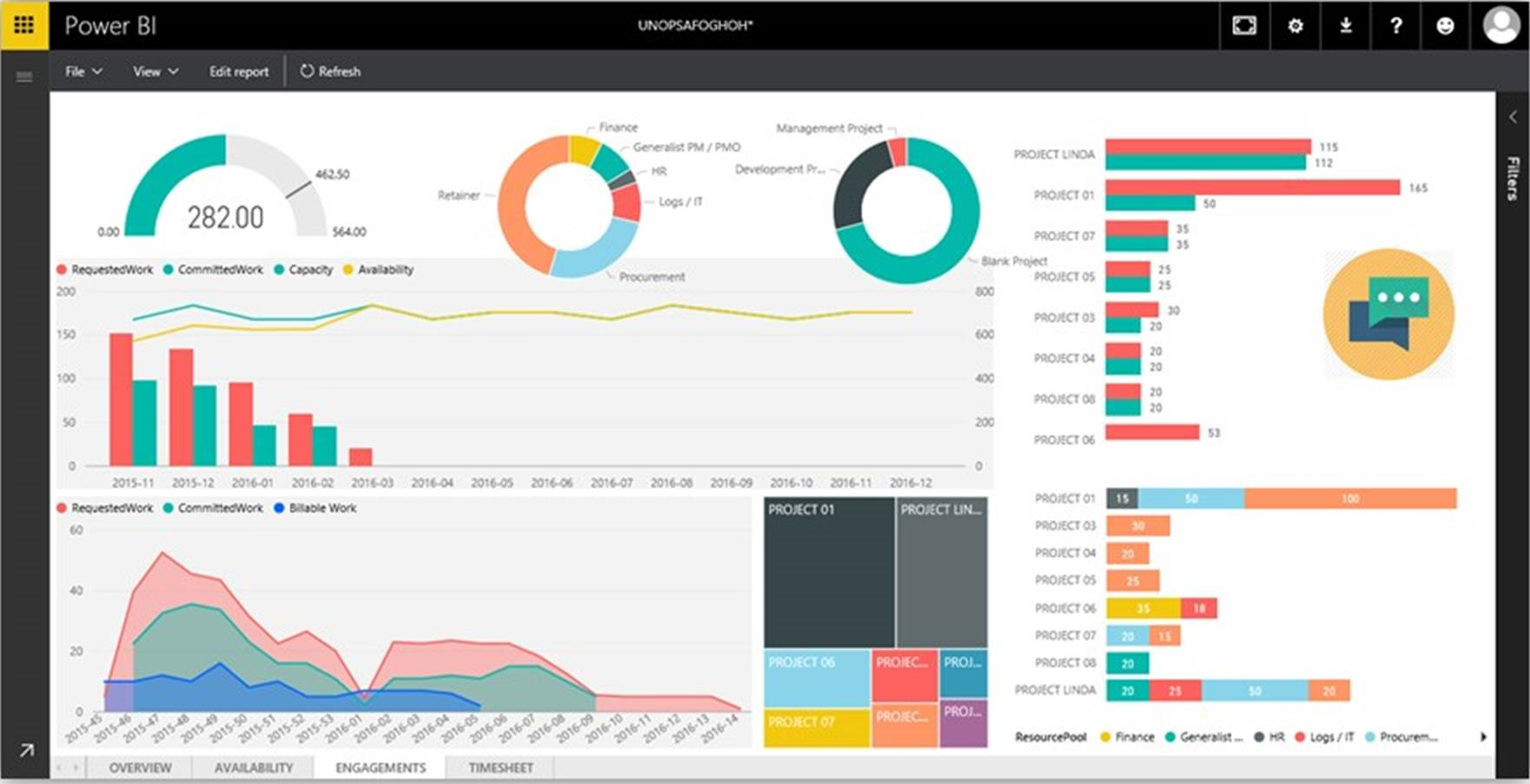Open Power BI settings gear
The width and height of the screenshot is (1530, 784).
coord(1295,25)
